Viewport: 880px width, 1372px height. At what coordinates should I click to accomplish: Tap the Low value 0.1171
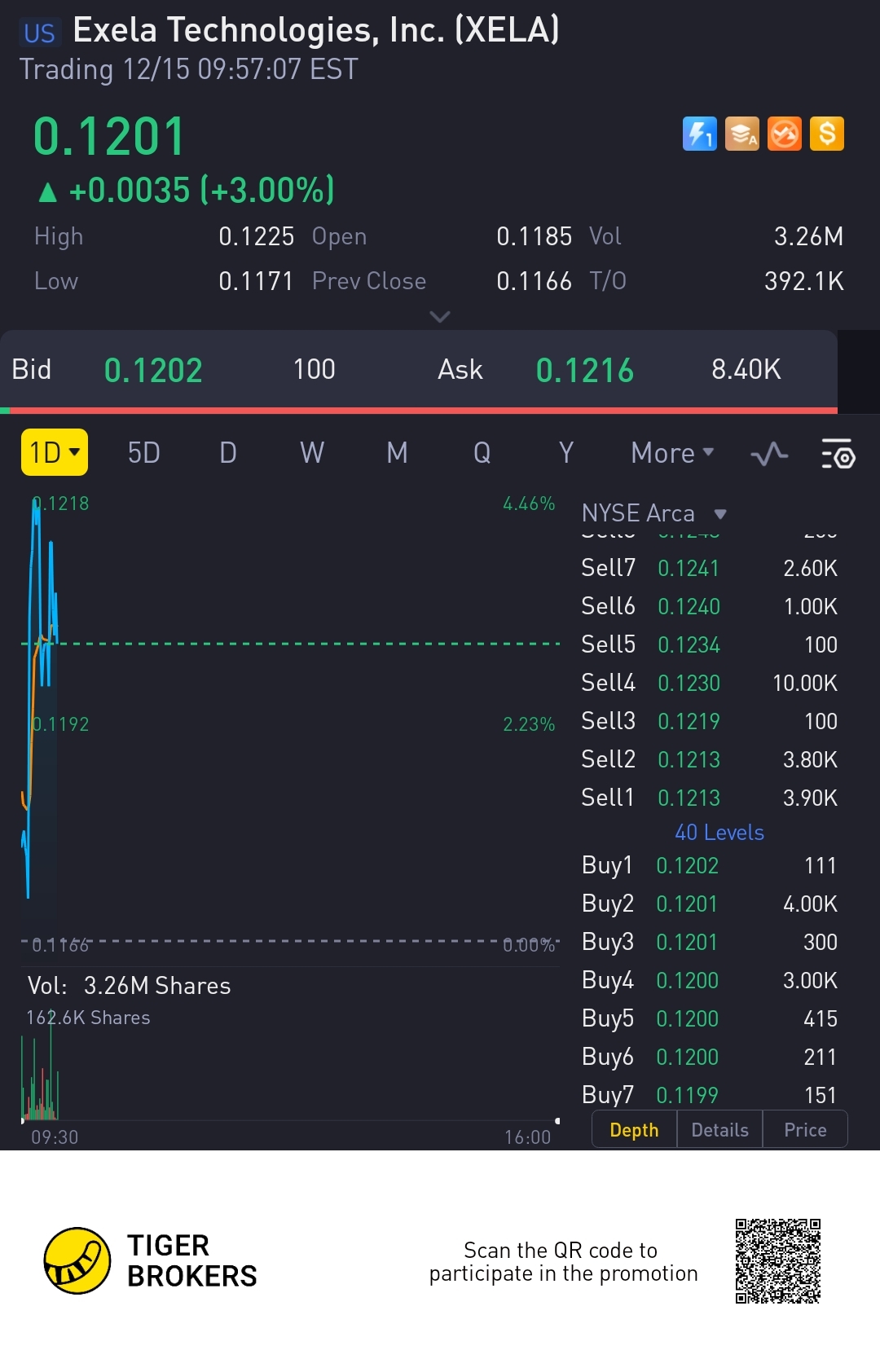256,281
